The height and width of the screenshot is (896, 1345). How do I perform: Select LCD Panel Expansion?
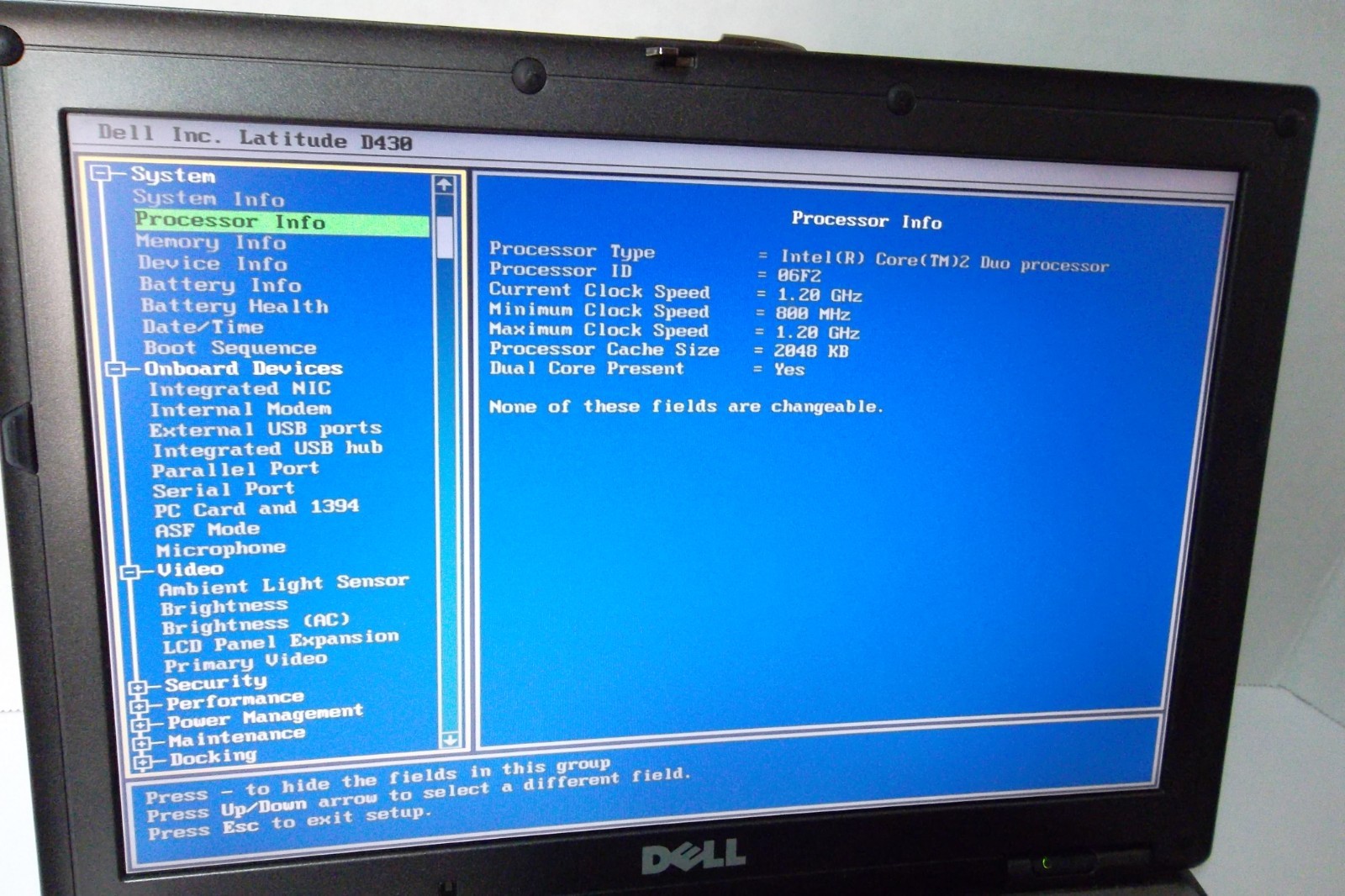coord(281,641)
